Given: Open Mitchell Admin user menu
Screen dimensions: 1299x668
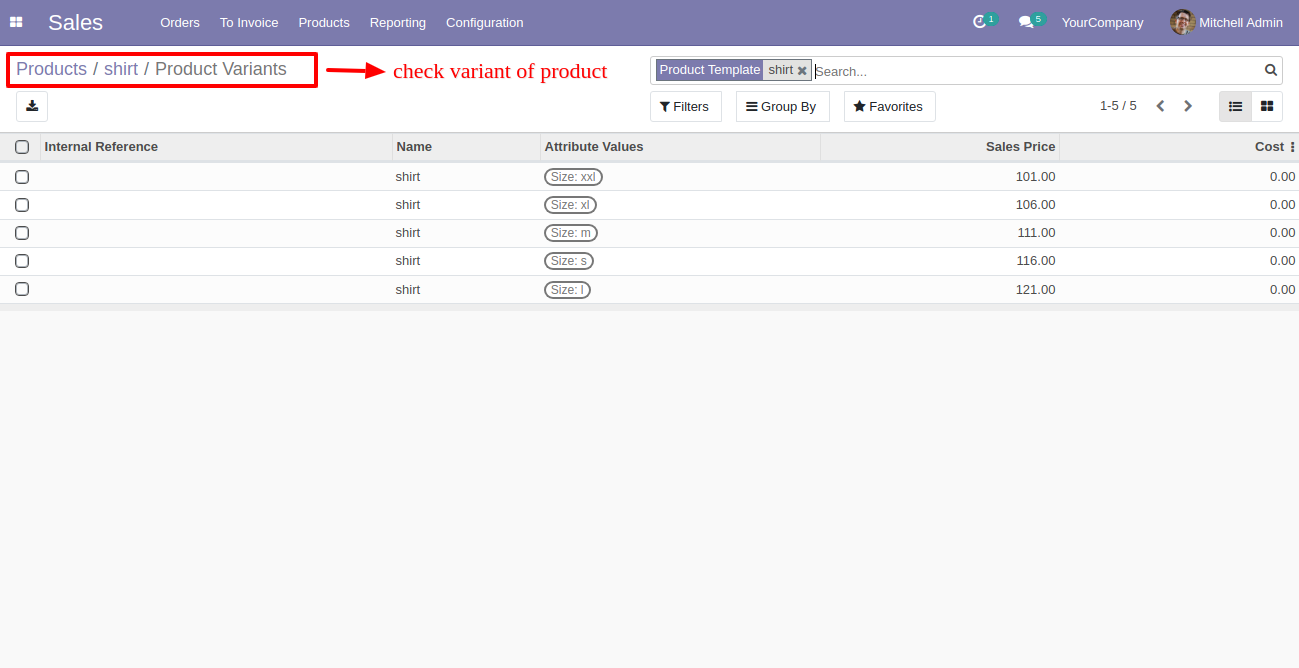Looking at the screenshot, I should pyautogui.click(x=1226, y=22).
